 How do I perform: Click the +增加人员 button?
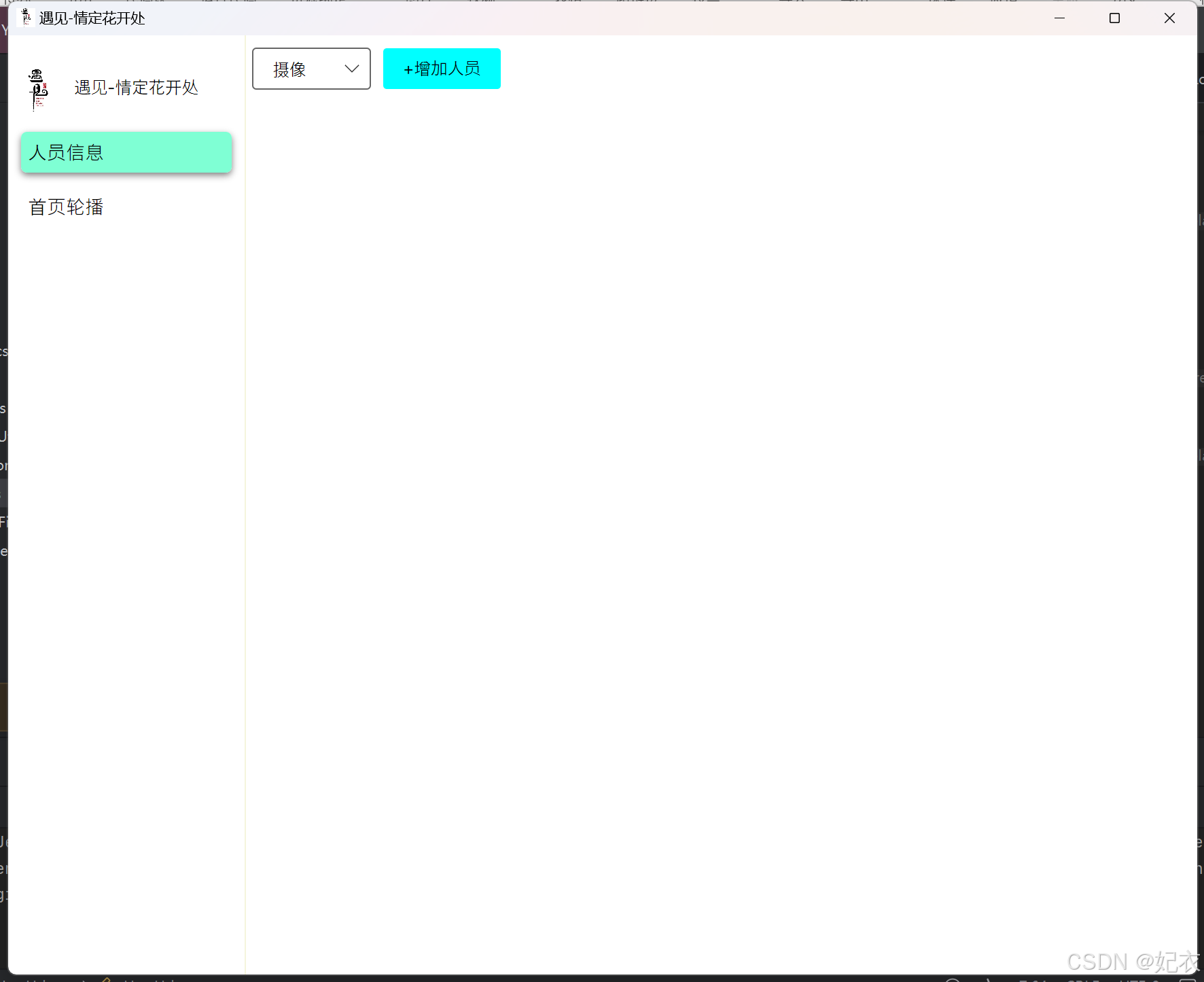click(442, 69)
